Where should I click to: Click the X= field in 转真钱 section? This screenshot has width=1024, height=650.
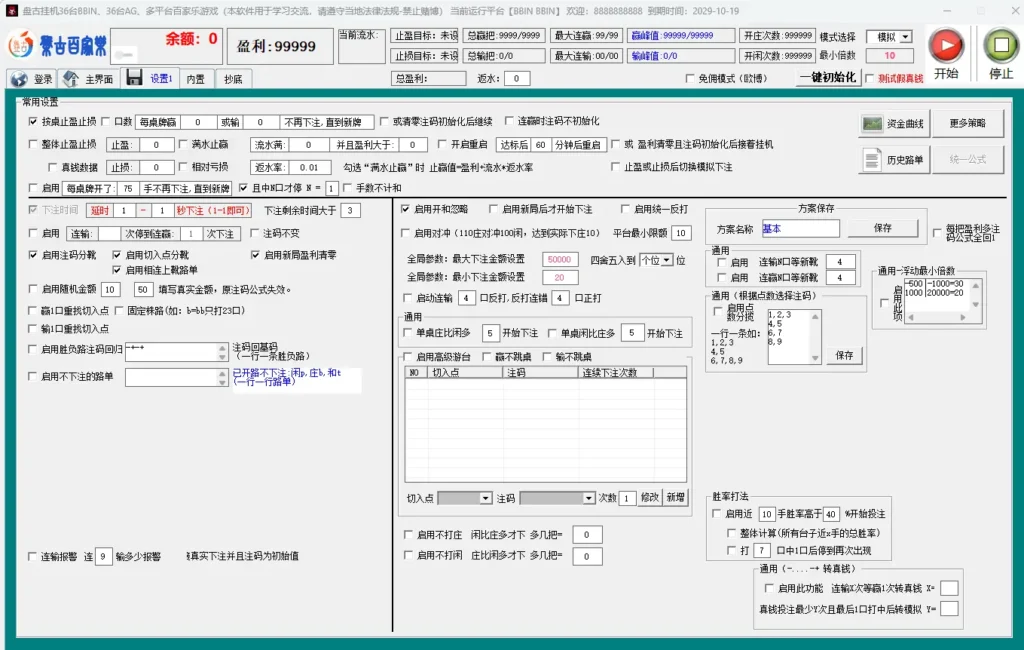(949, 589)
